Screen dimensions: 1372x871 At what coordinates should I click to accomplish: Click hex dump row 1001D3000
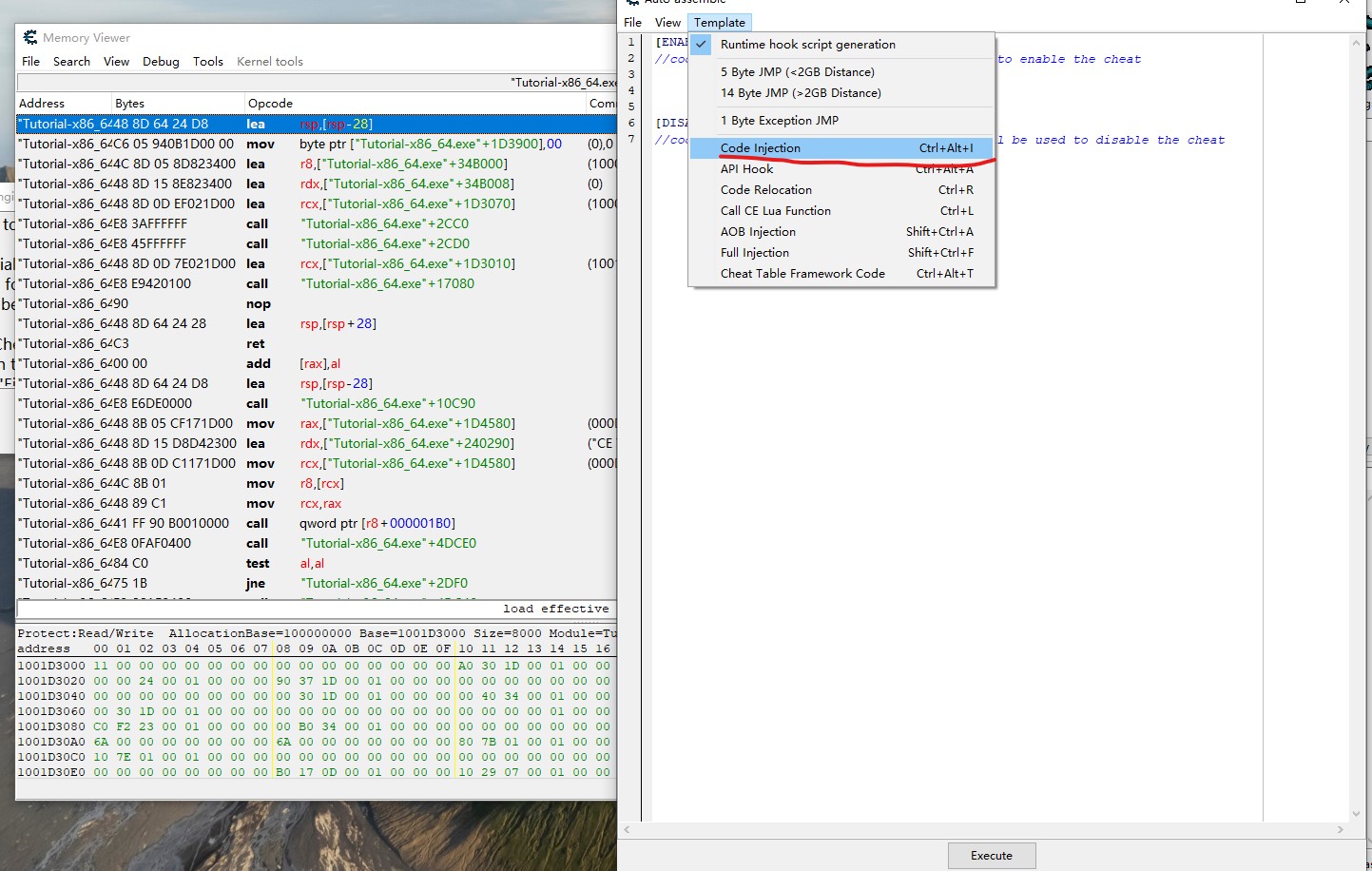[x=317, y=666]
